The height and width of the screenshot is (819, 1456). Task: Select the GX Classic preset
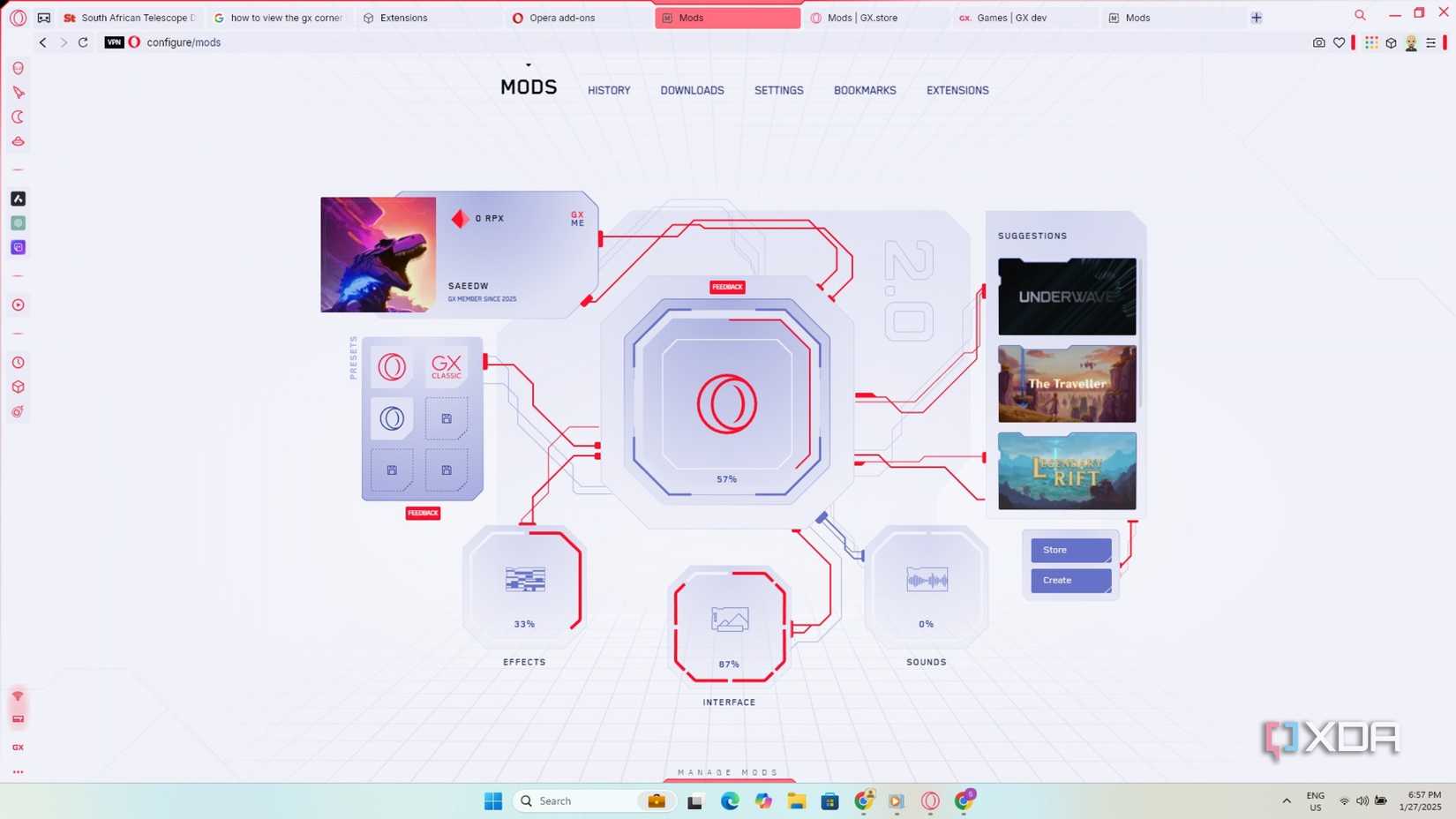pyautogui.click(x=446, y=367)
